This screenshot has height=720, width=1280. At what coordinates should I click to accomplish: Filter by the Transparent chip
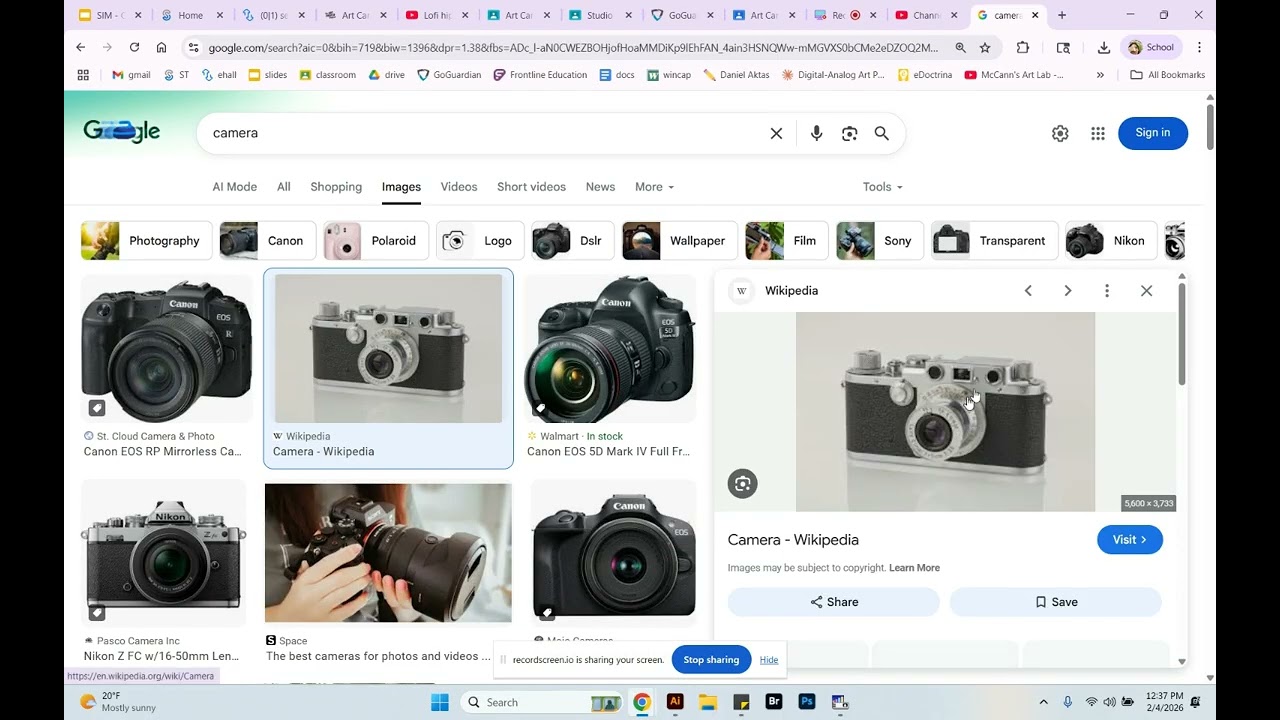pos(994,241)
